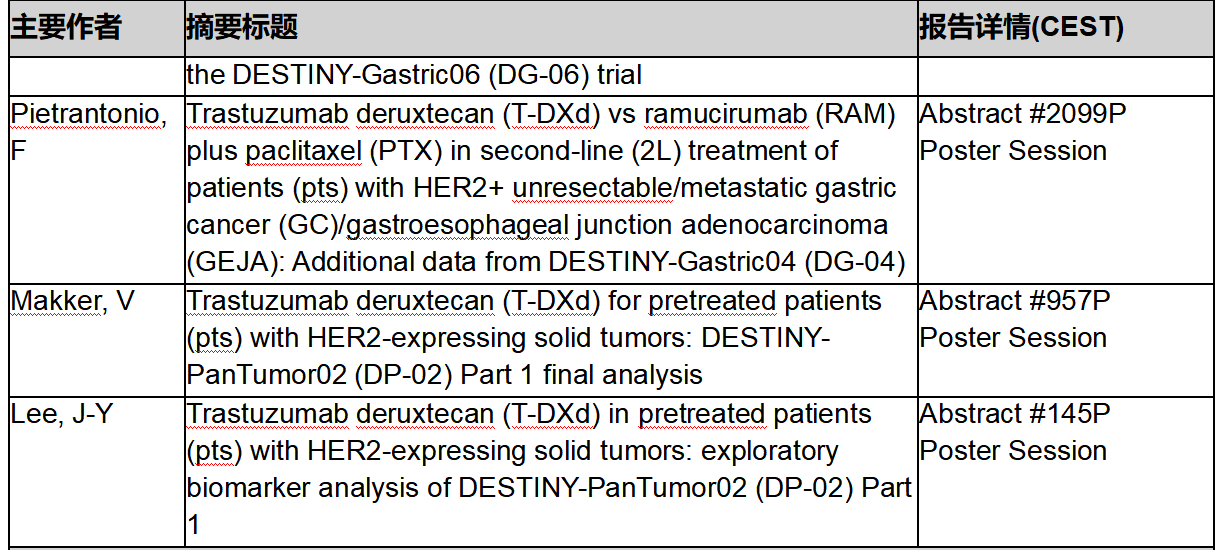Screen dimensions: 1225x550
Task: Click the Abstract #957P text
Action: 1015,301
